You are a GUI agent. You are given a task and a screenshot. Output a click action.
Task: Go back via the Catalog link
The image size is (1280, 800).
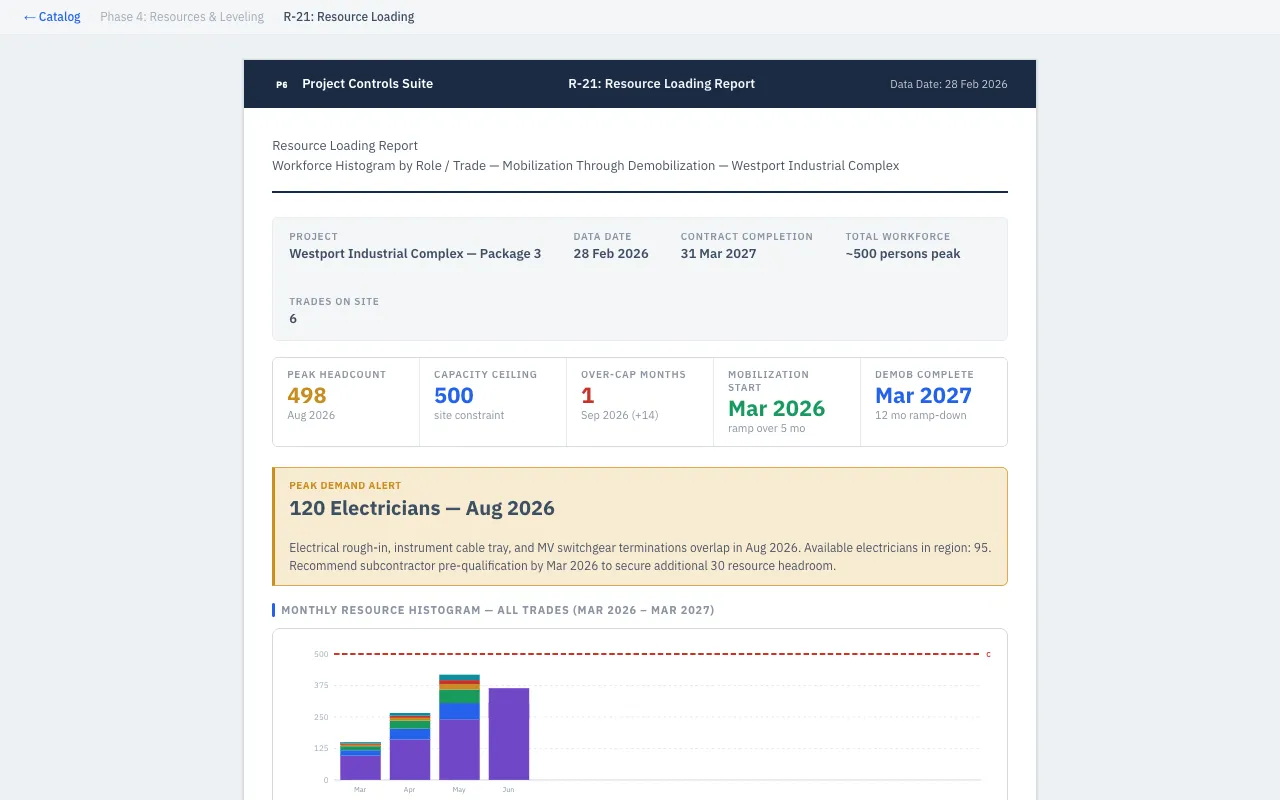(x=52, y=17)
